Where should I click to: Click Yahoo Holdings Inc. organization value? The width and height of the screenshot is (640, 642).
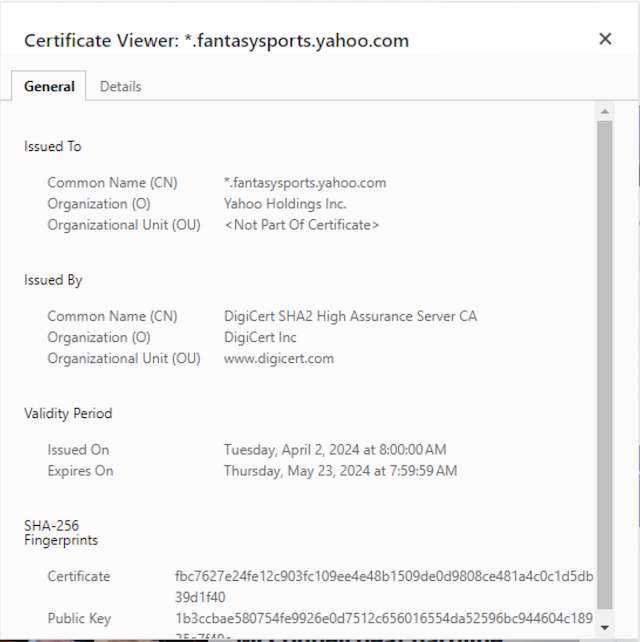coord(285,204)
